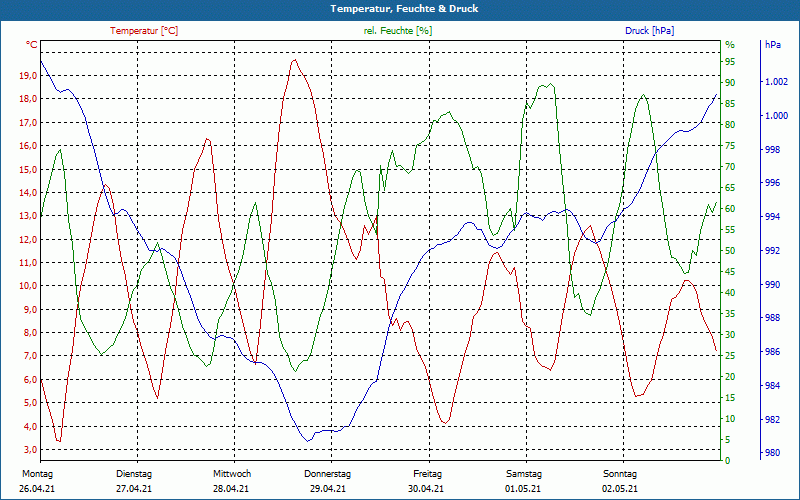This screenshot has height=500, width=800.
Task: Click the green humidity peak on Samstag
Action: coord(551,84)
